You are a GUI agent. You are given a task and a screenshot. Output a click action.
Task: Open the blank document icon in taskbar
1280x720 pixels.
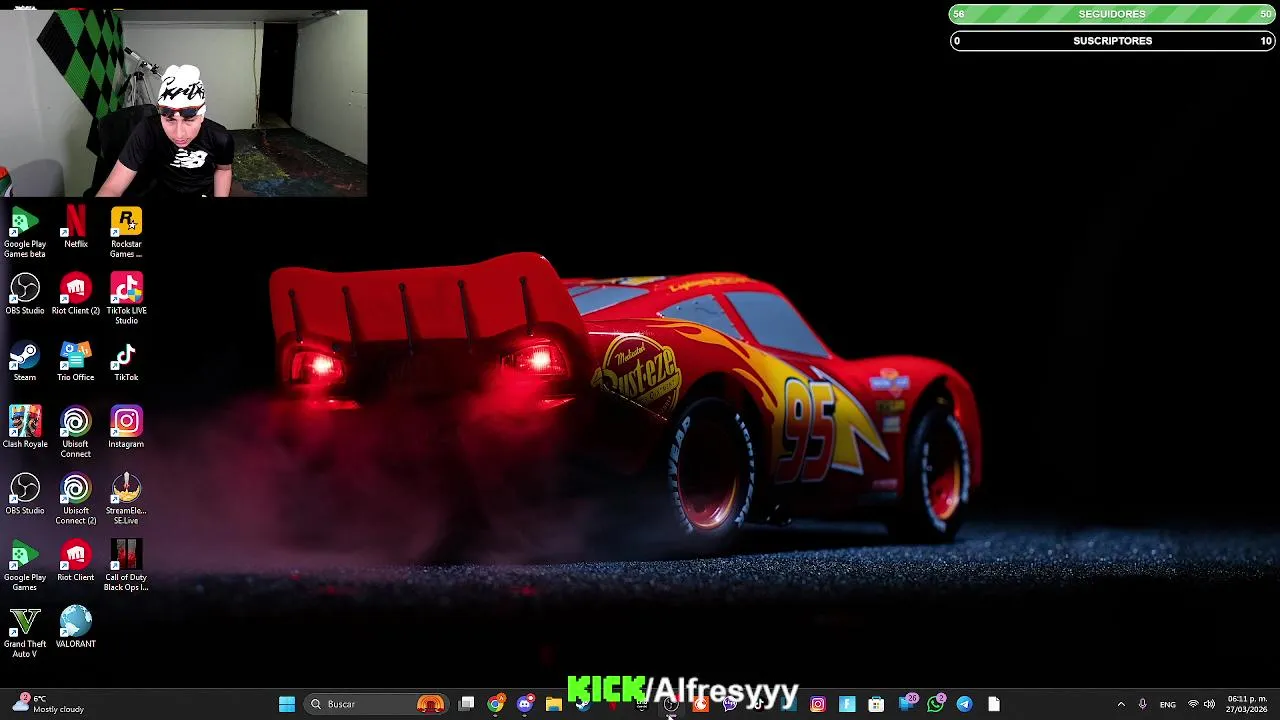pos(993,704)
